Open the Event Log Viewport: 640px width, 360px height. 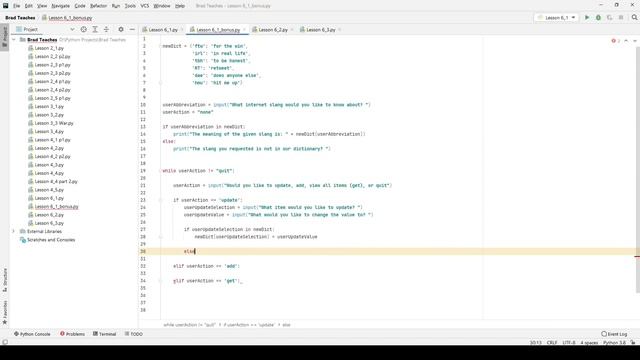click(614, 334)
